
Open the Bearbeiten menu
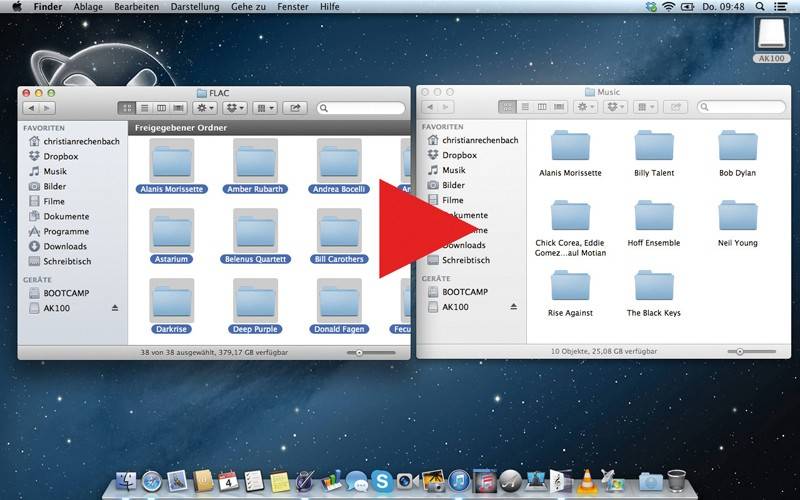click(136, 7)
